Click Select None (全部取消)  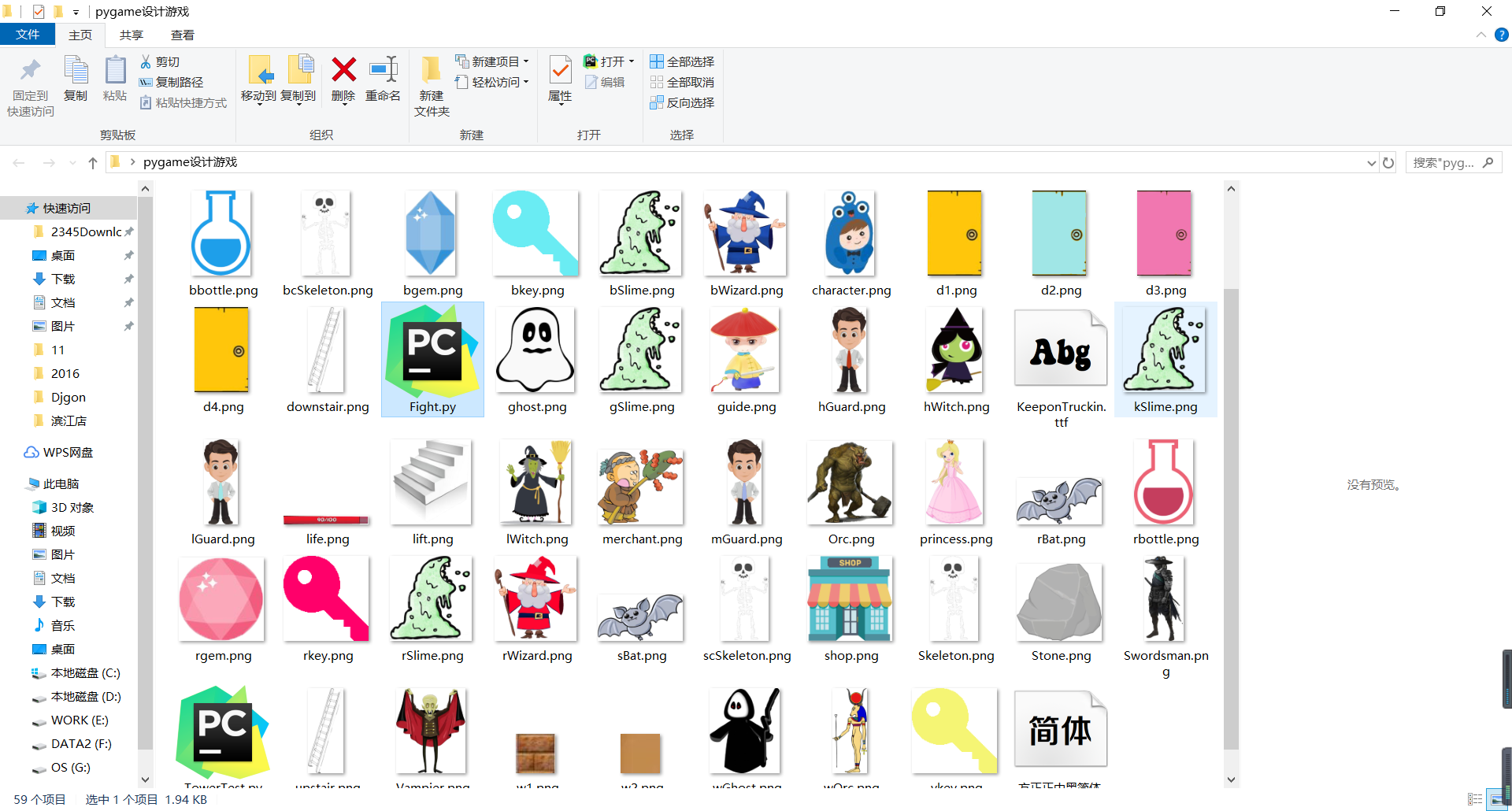click(x=682, y=82)
